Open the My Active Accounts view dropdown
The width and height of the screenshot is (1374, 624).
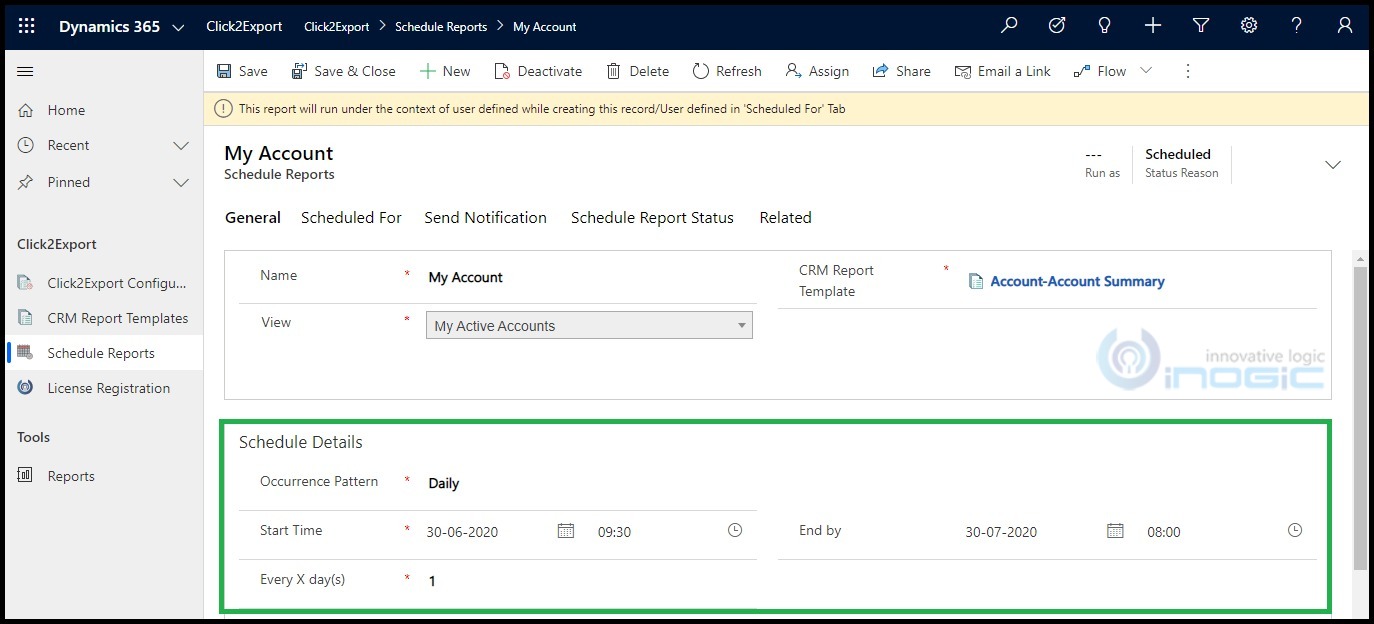click(x=590, y=326)
